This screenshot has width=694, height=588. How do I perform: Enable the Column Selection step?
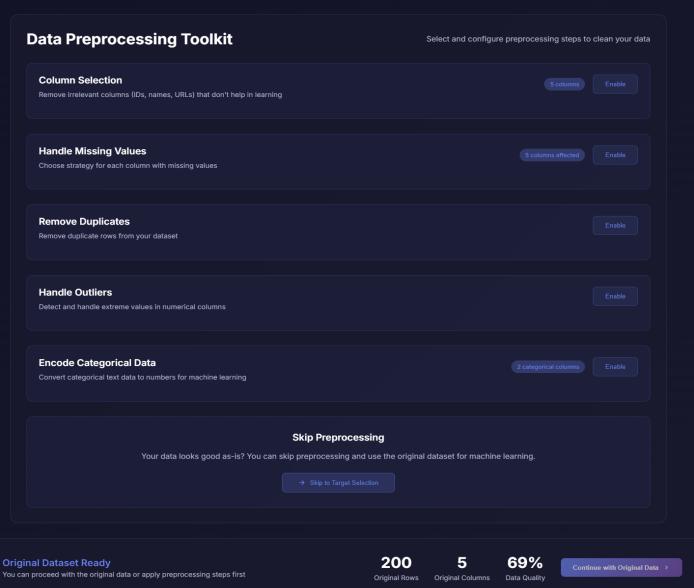tap(615, 84)
